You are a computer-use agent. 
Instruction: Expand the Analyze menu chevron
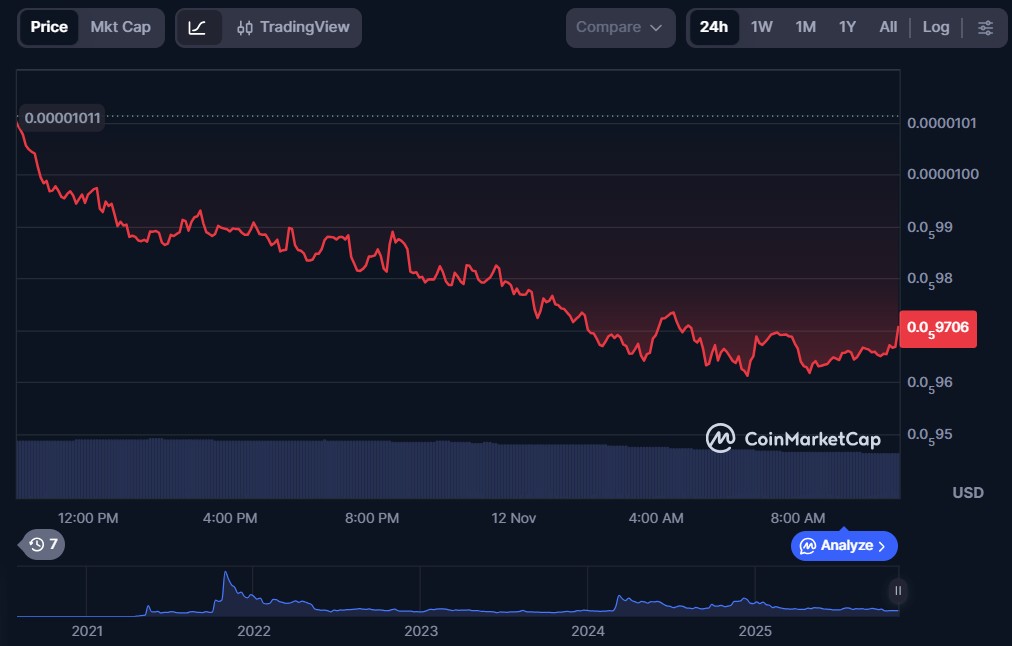pos(882,546)
